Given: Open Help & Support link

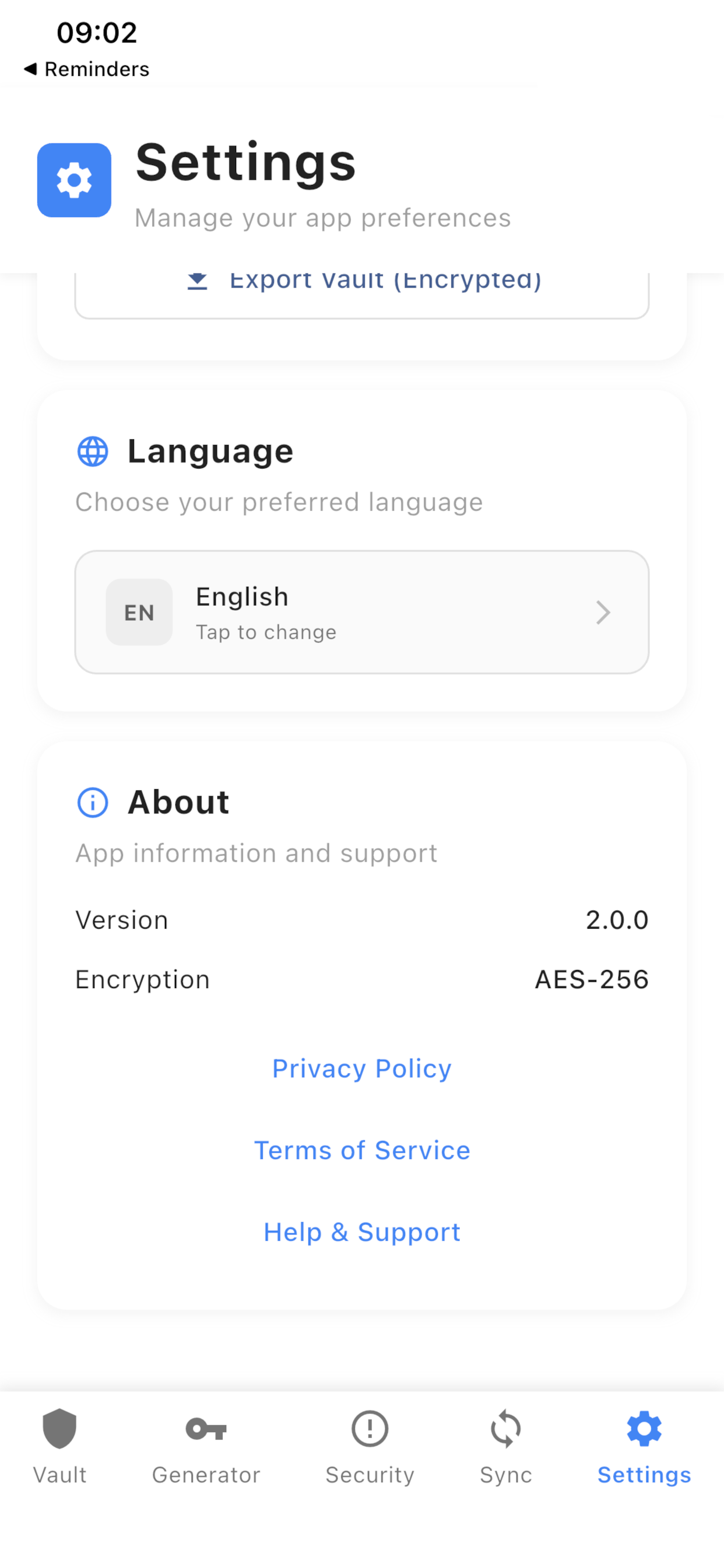Looking at the screenshot, I should tap(362, 1232).
